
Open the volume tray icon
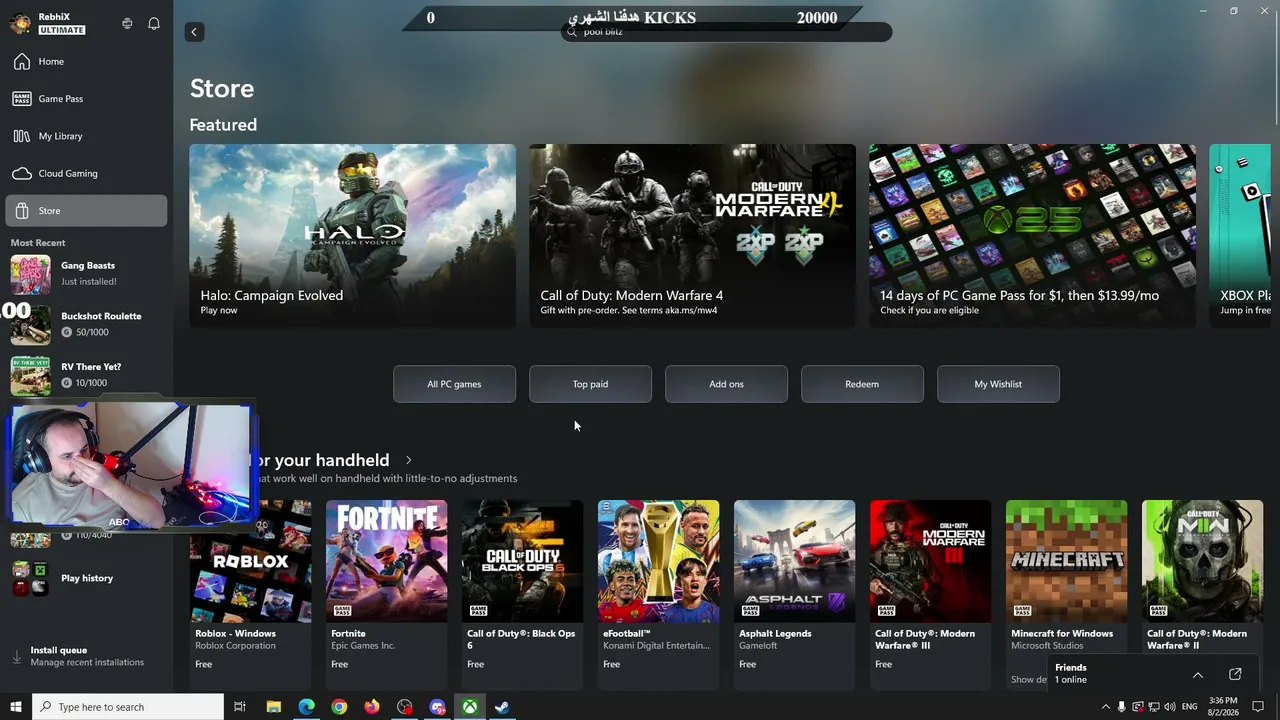point(1170,707)
